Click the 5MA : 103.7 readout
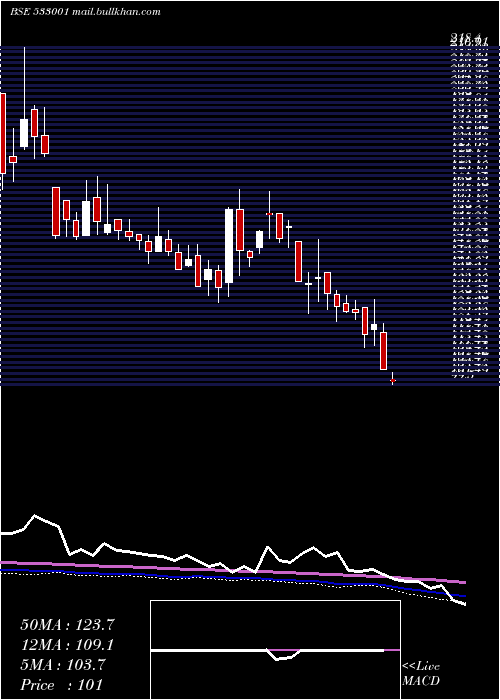This screenshot has width=500, height=700. pos(63,665)
